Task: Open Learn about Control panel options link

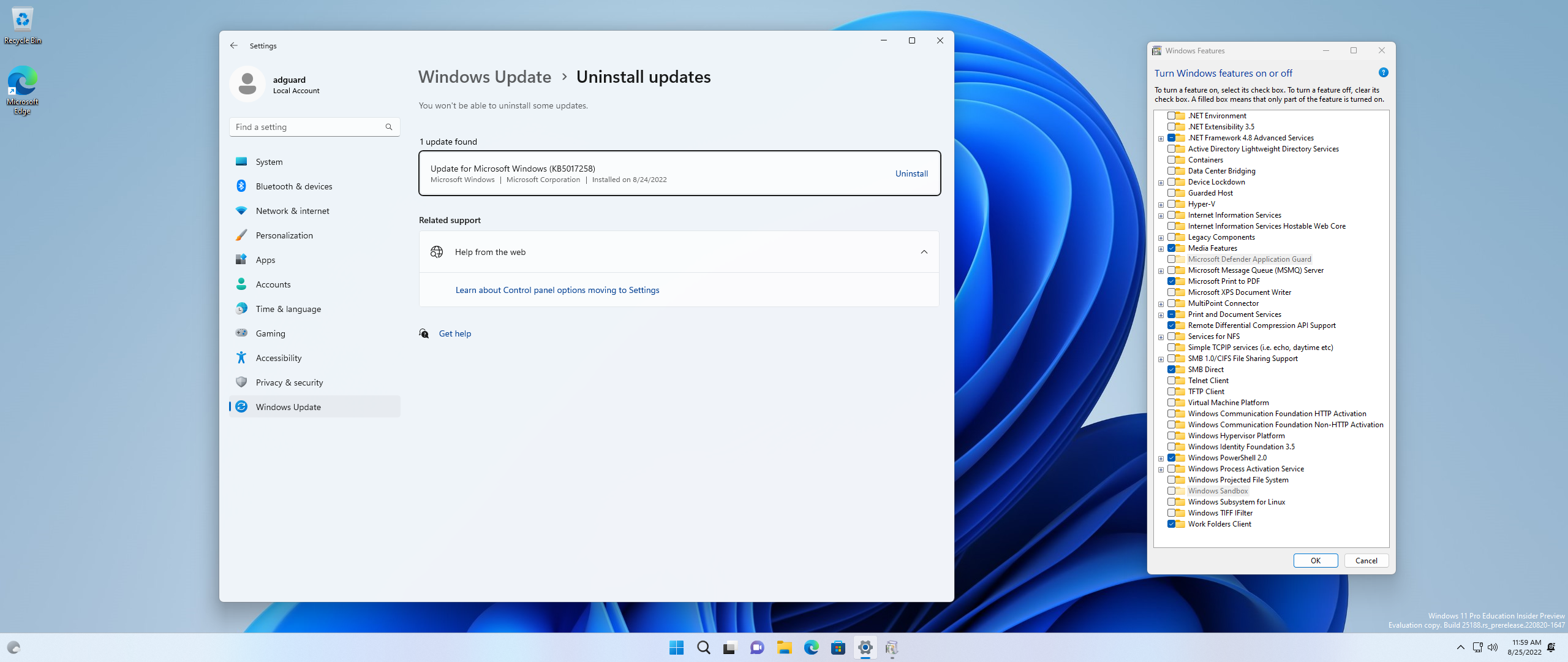Action: click(557, 290)
